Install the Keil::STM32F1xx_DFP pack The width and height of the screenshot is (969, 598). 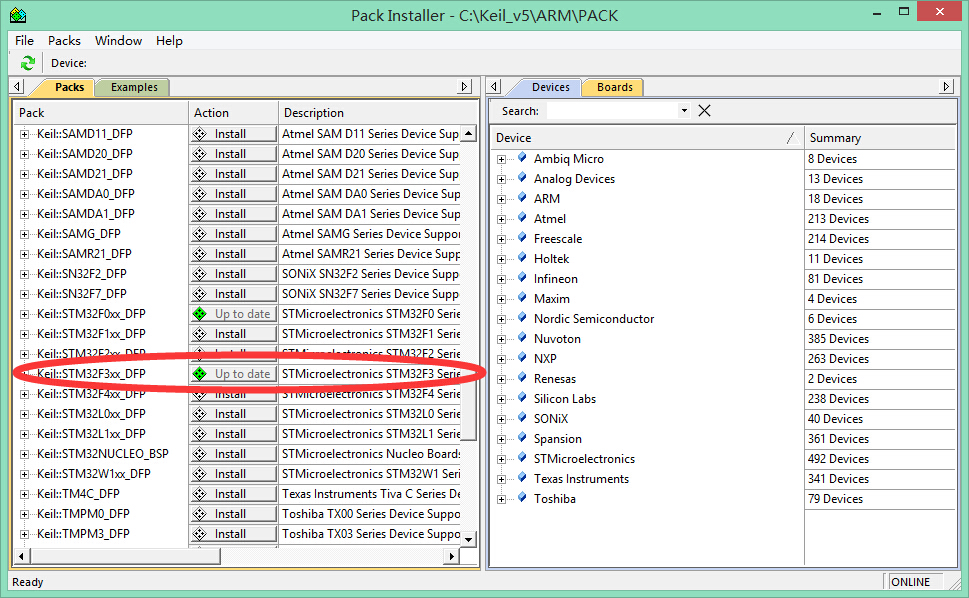tap(233, 334)
